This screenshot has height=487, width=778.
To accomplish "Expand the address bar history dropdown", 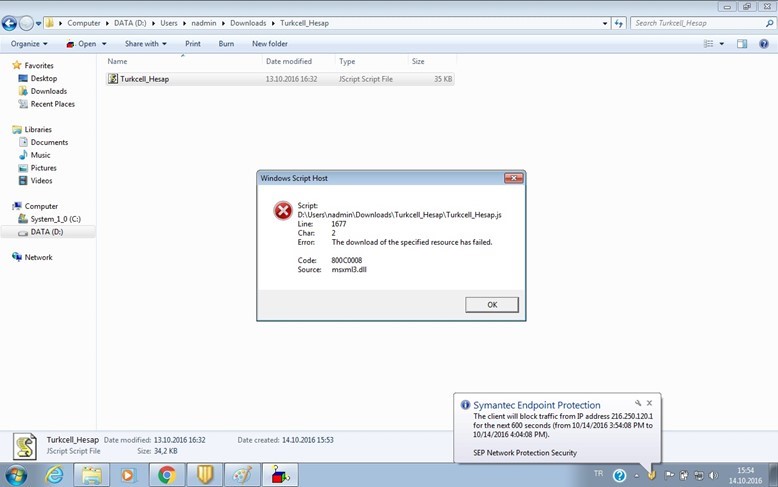I will (x=605, y=23).
